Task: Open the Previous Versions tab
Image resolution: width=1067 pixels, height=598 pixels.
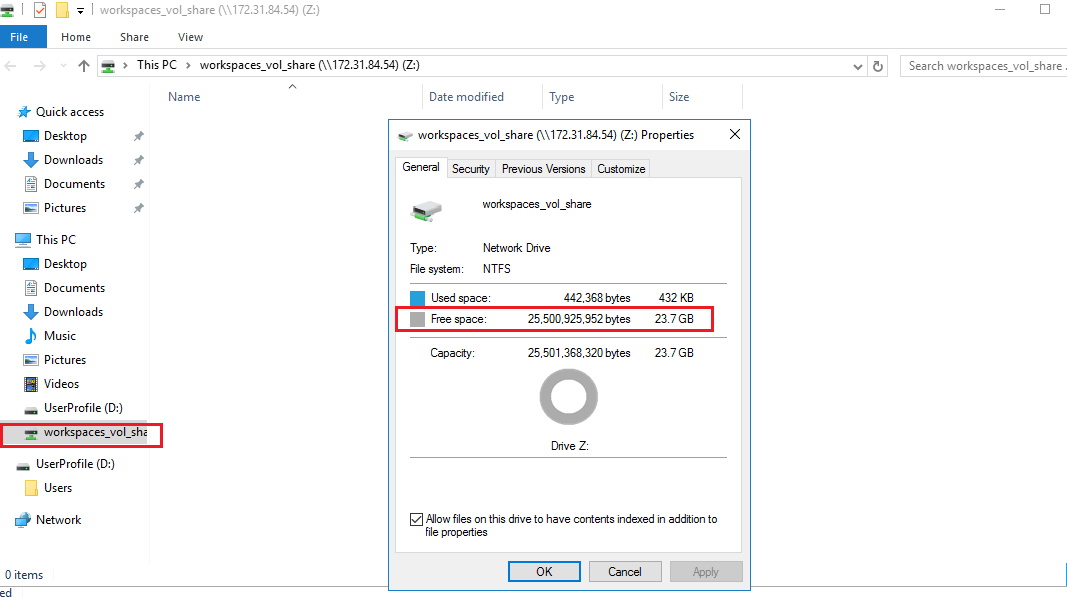Action: click(x=543, y=169)
